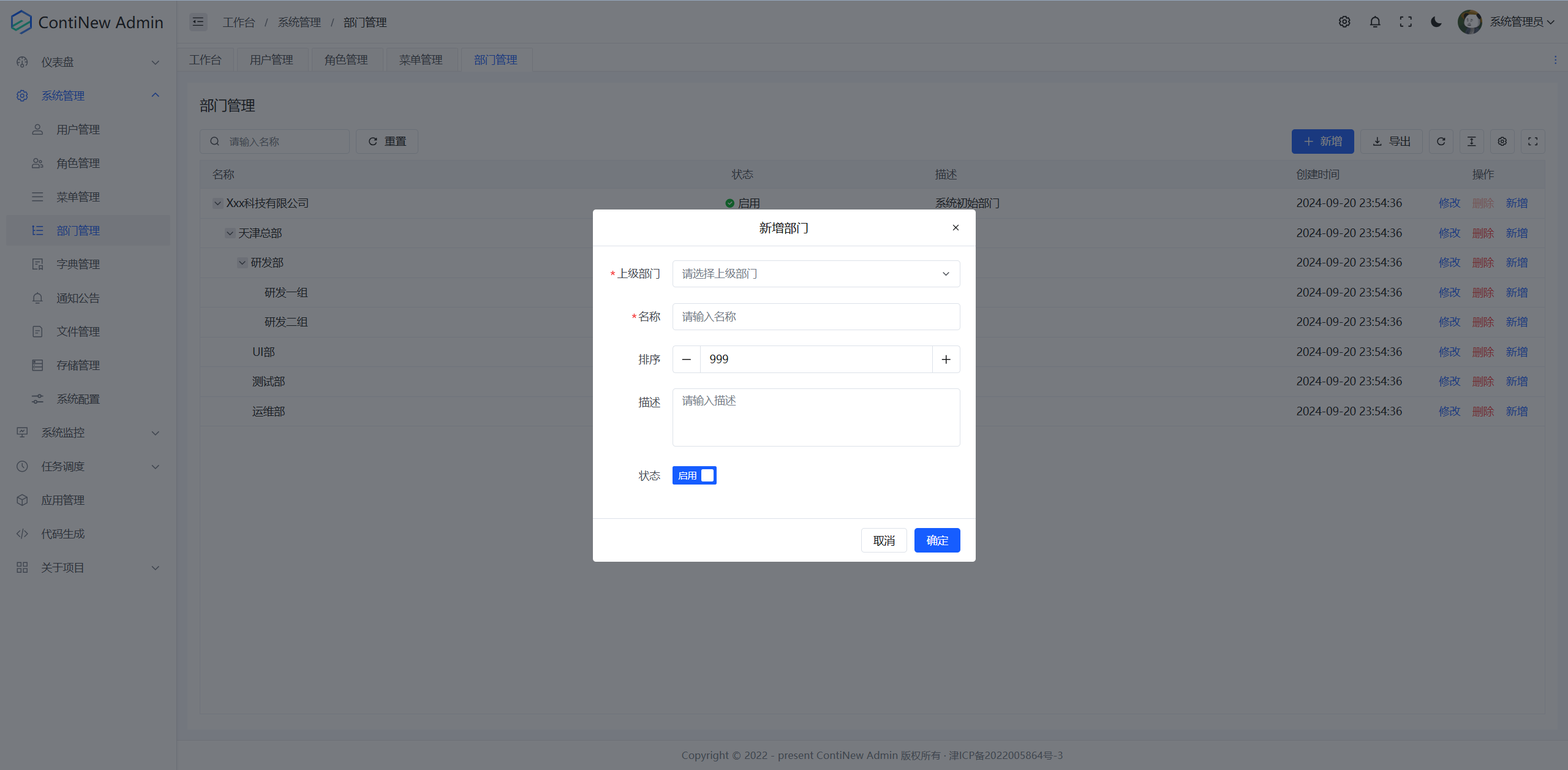Open 字典管理 in the sidebar
This screenshot has height=770, width=1568.
tap(78, 264)
